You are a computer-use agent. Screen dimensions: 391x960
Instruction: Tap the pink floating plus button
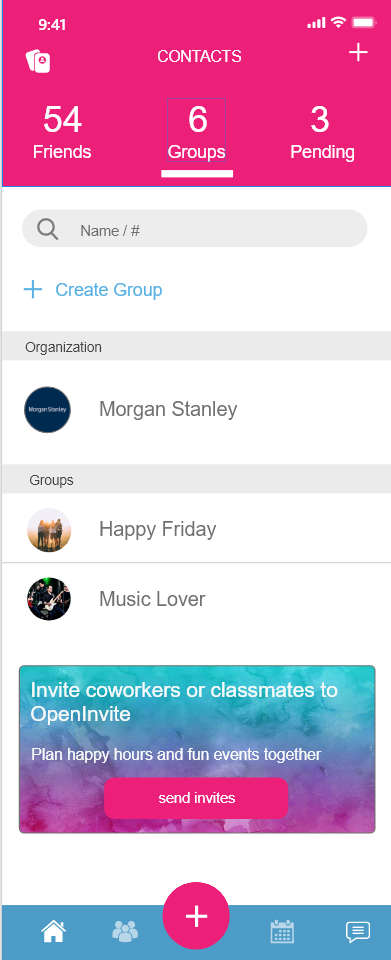coord(196,916)
